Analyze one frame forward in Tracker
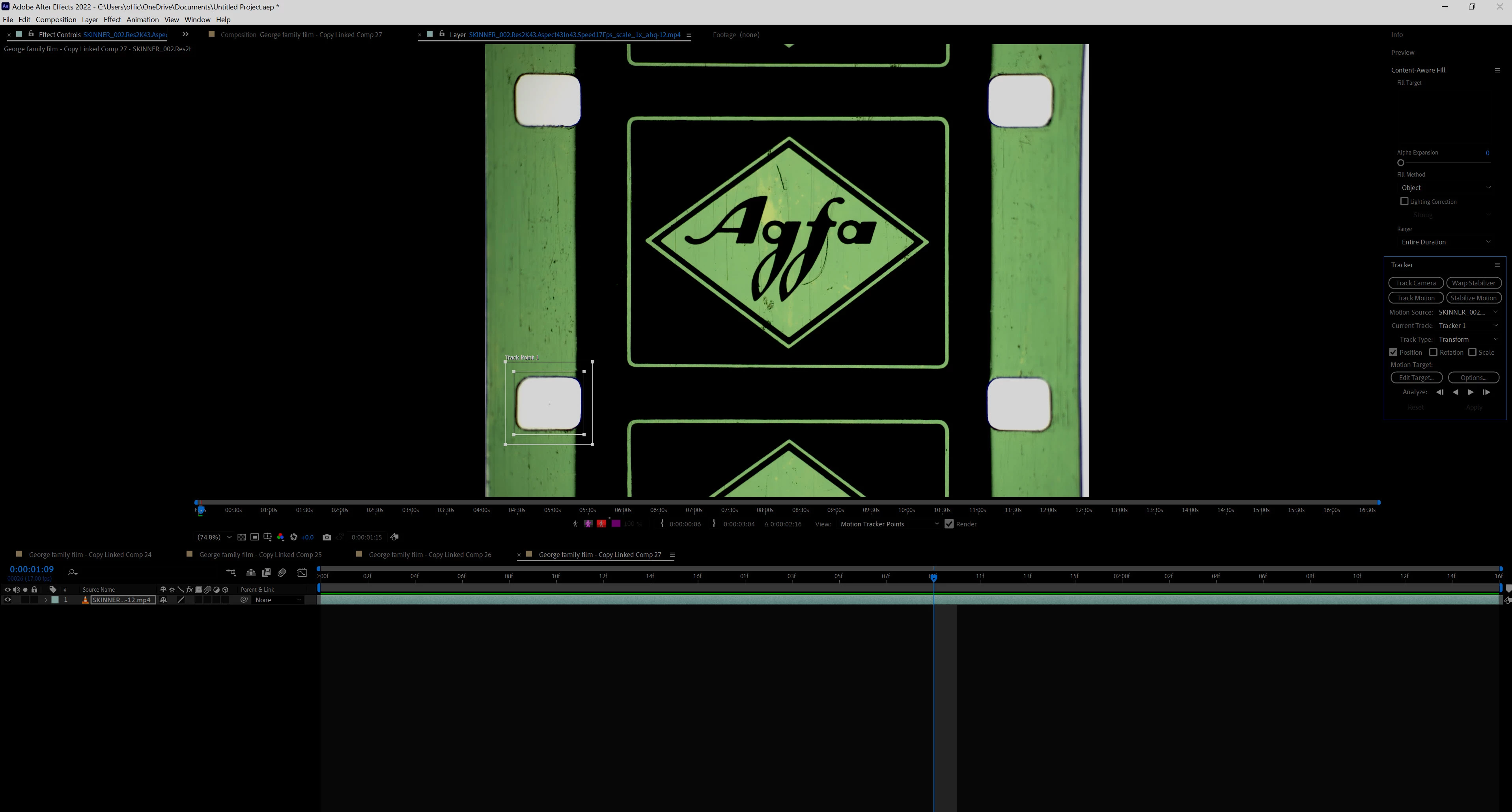This screenshot has height=812, width=1512. (x=1486, y=392)
